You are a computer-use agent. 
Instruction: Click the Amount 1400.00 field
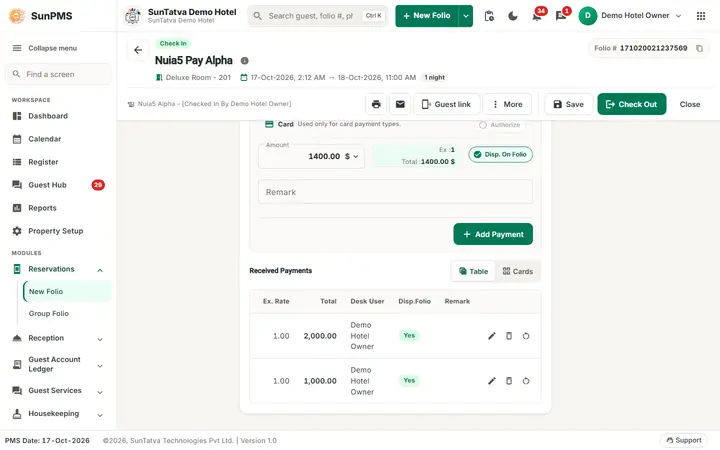click(311, 157)
